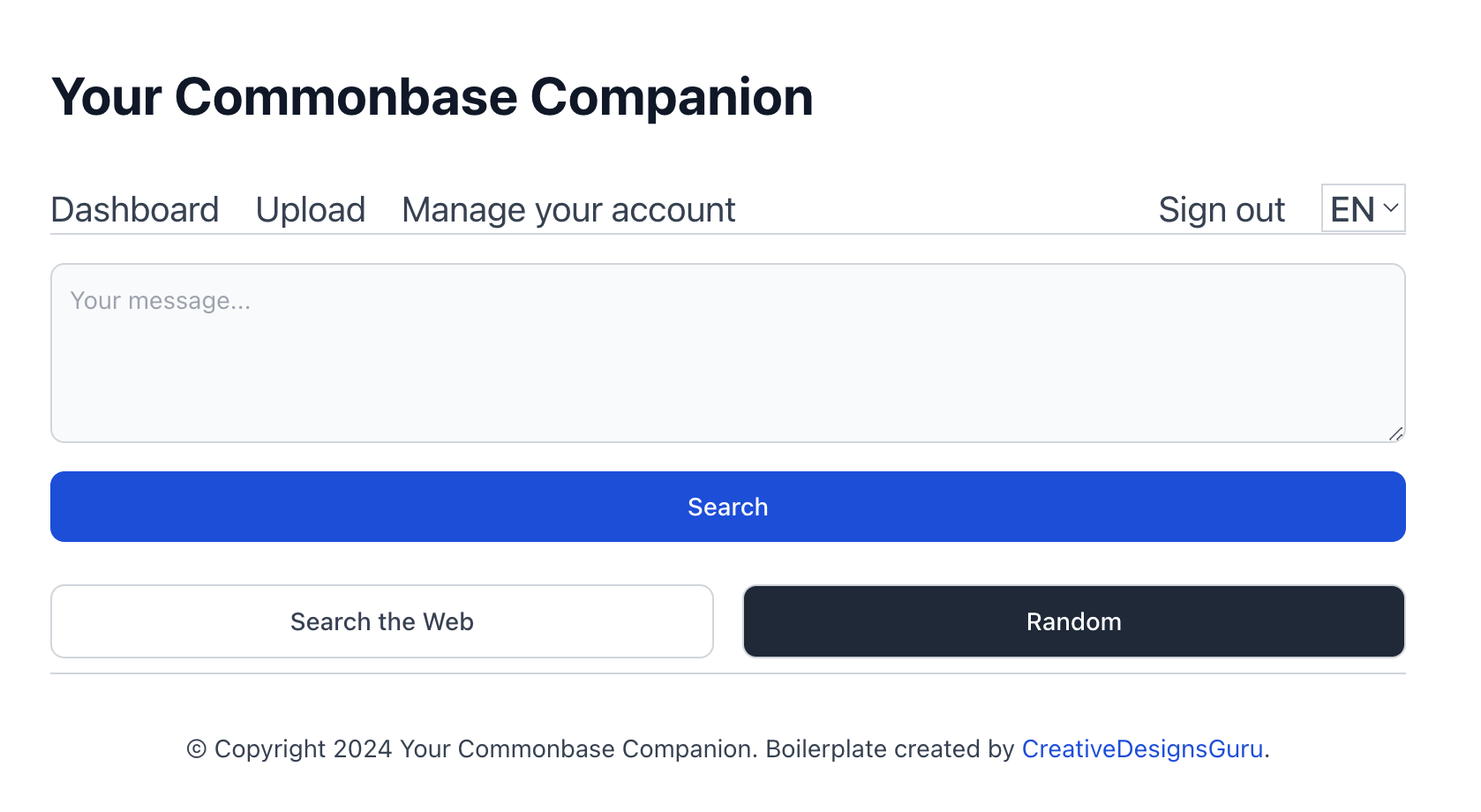Click the Copyright 2024 footer text
The image size is (1481, 812).
(x=303, y=748)
